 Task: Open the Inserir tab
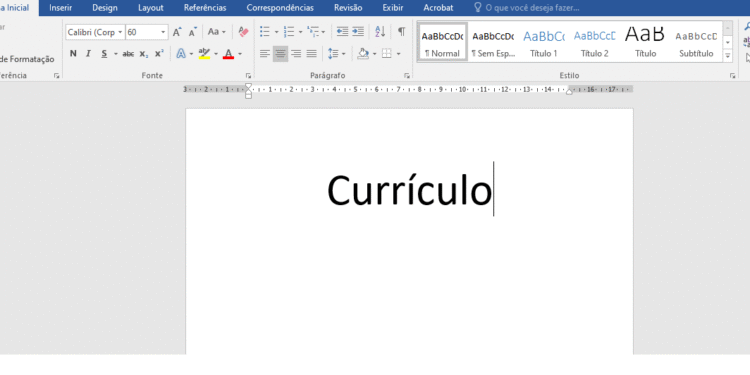pos(61,8)
